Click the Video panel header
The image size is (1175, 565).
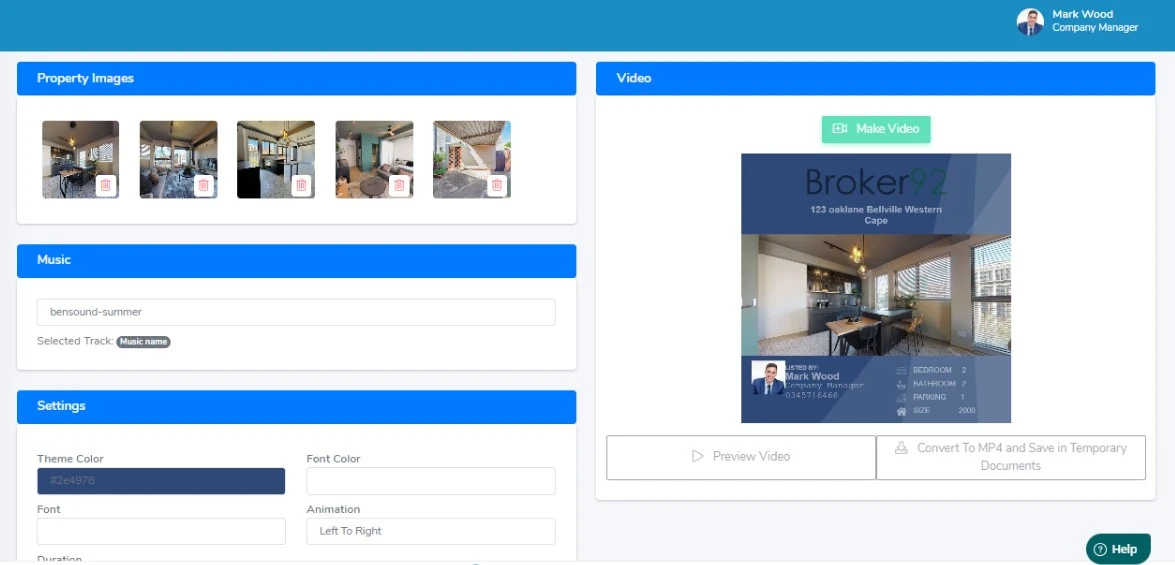(875, 79)
